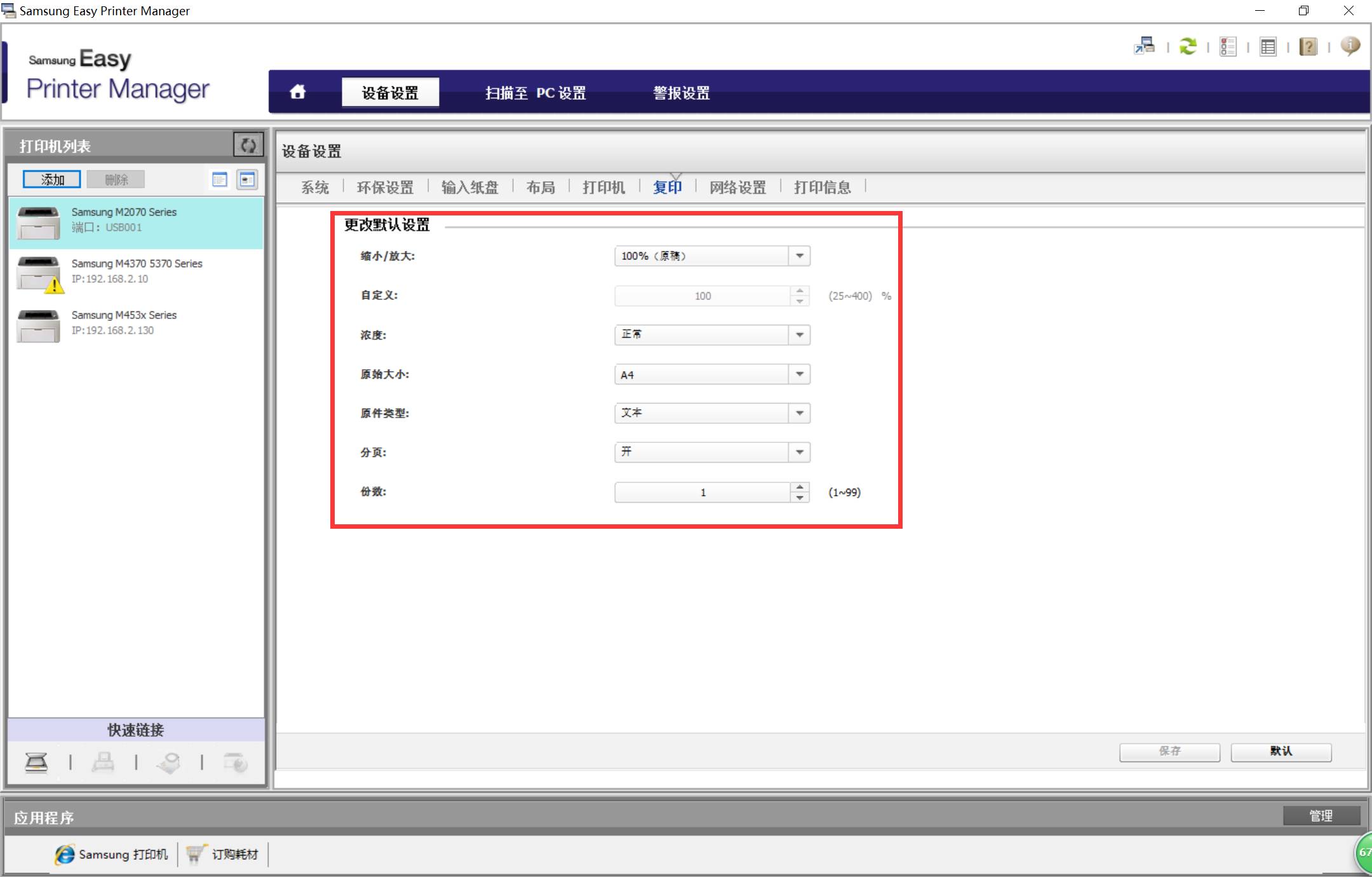1372x877 pixels.
Task: Restore down the application window
Action: (1304, 11)
